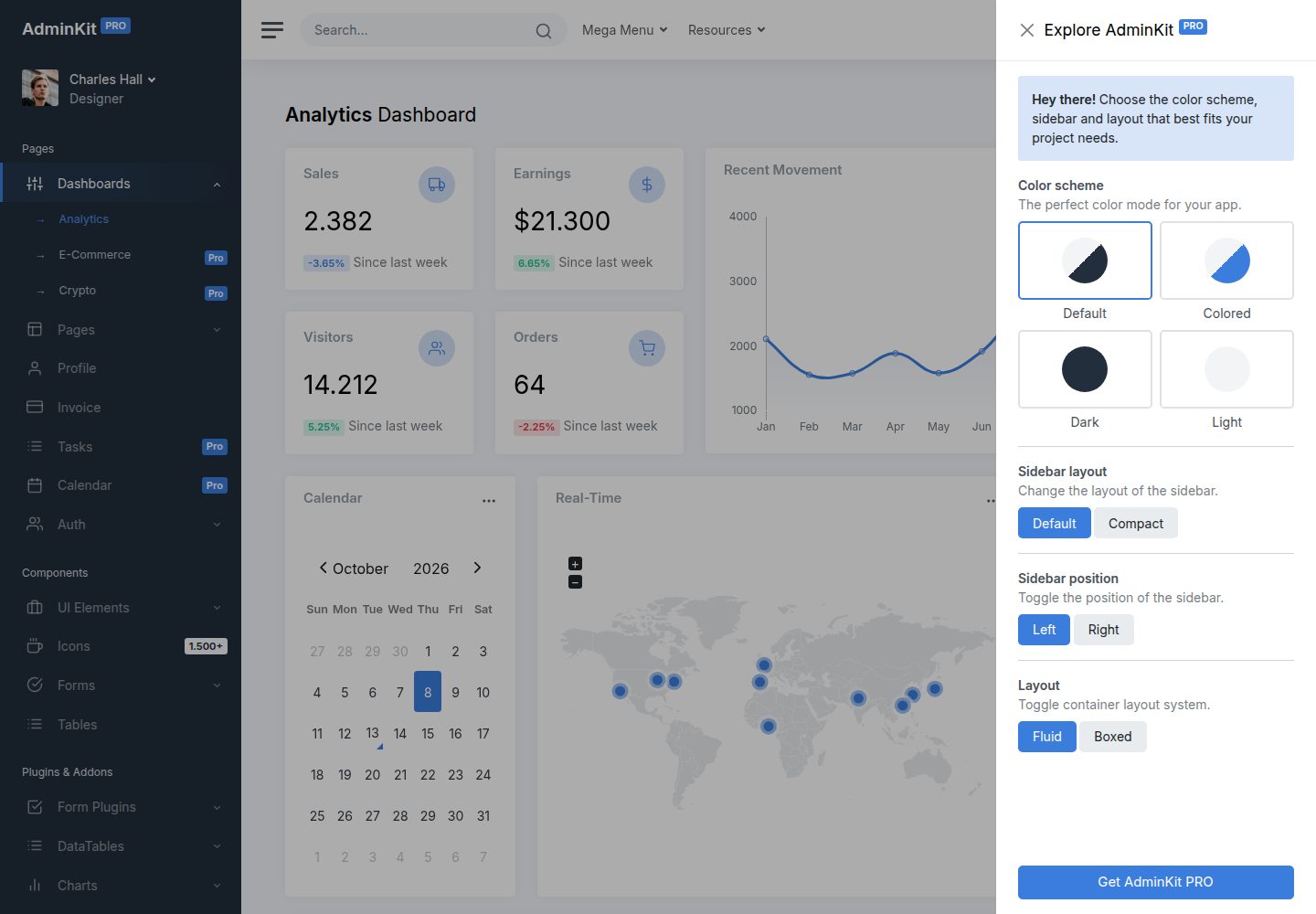
Task: Open Calendar card three-dot options
Action: [x=489, y=500]
